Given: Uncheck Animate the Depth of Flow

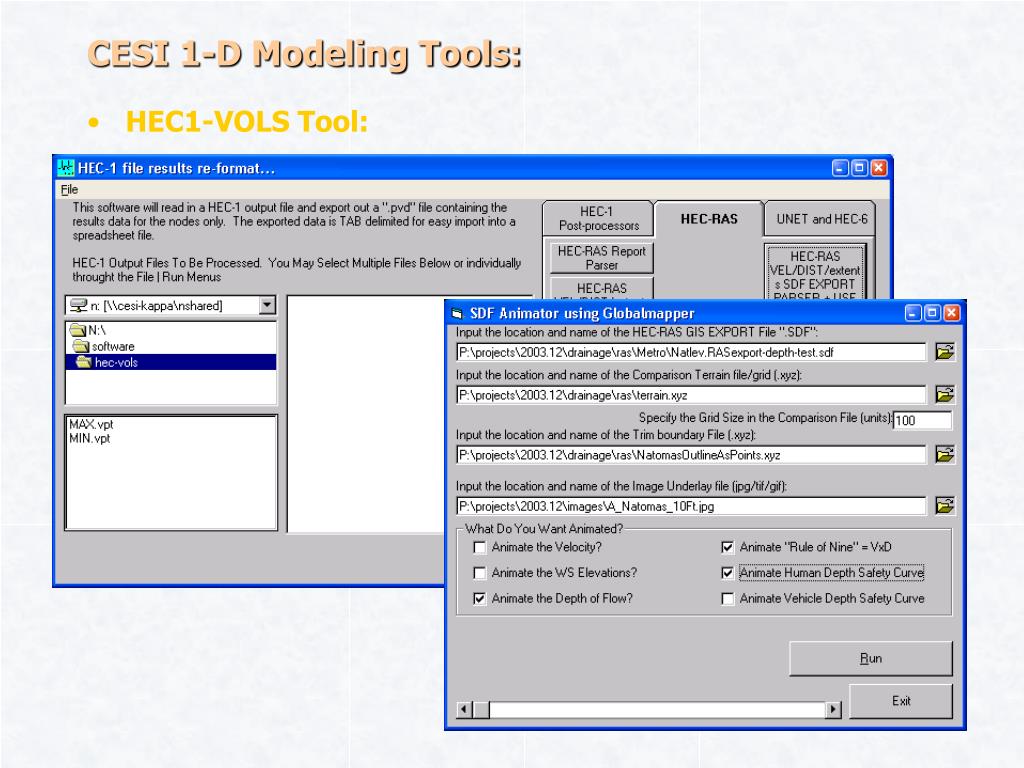Looking at the screenshot, I should tap(480, 598).
